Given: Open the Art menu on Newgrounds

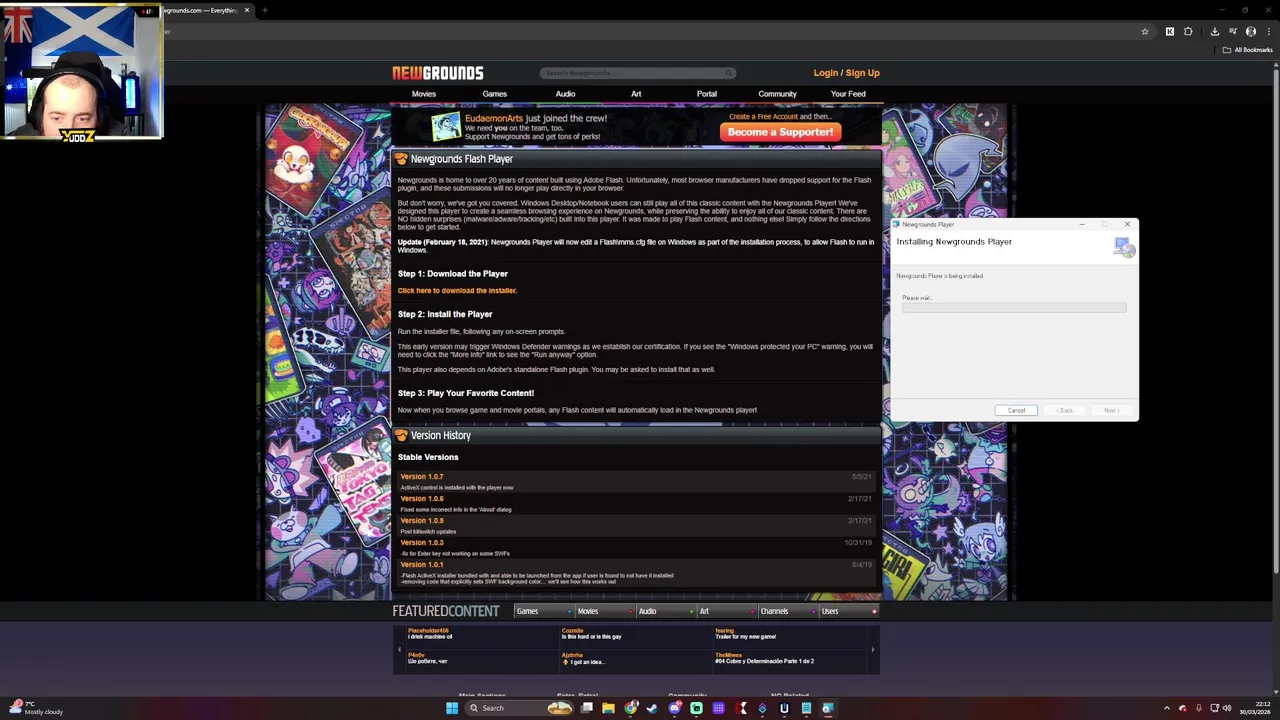Looking at the screenshot, I should click(x=636, y=94).
